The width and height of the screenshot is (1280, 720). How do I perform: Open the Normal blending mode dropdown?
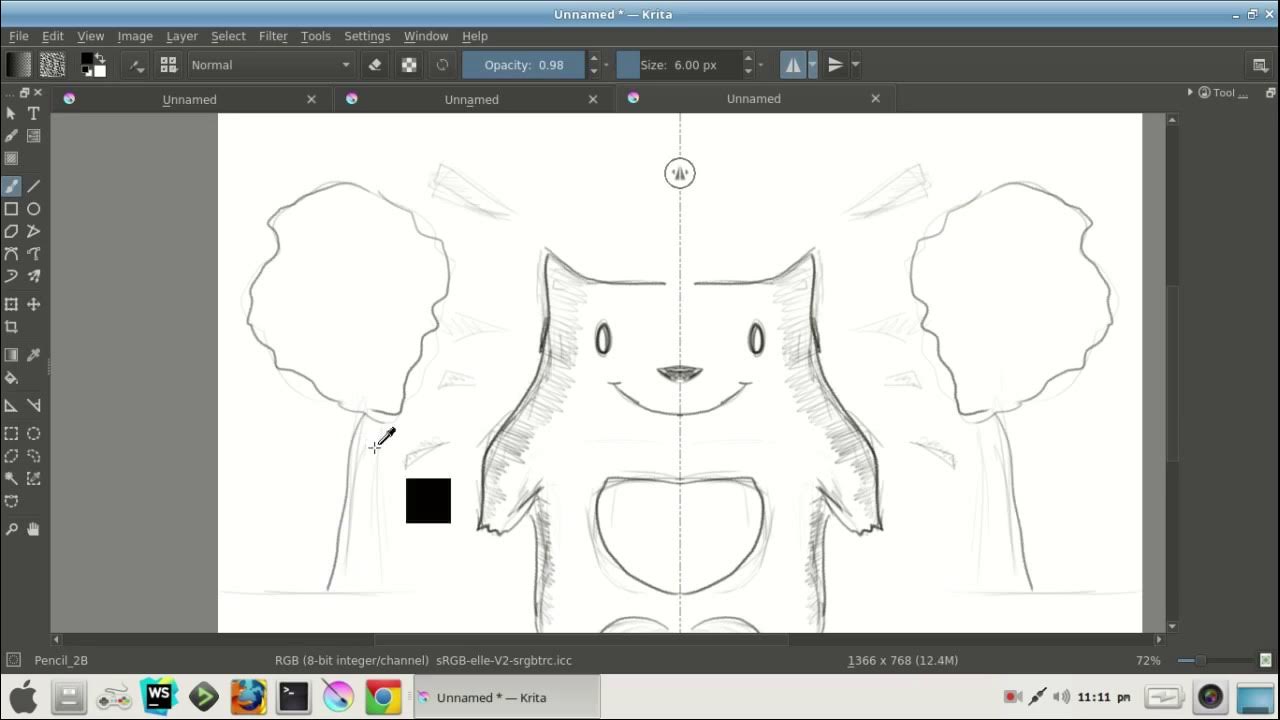271,65
